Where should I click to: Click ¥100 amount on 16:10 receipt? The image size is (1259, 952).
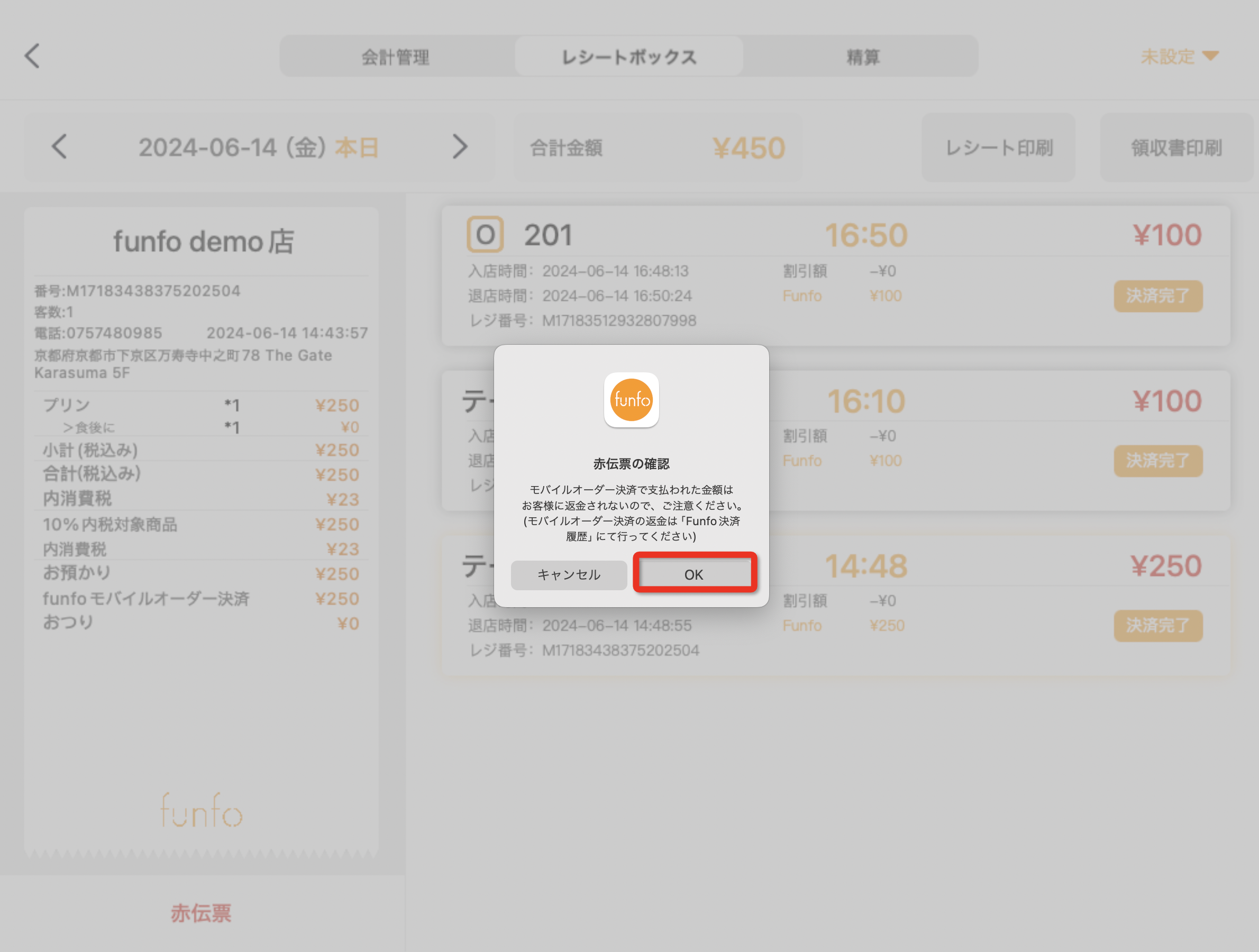pos(1167,400)
